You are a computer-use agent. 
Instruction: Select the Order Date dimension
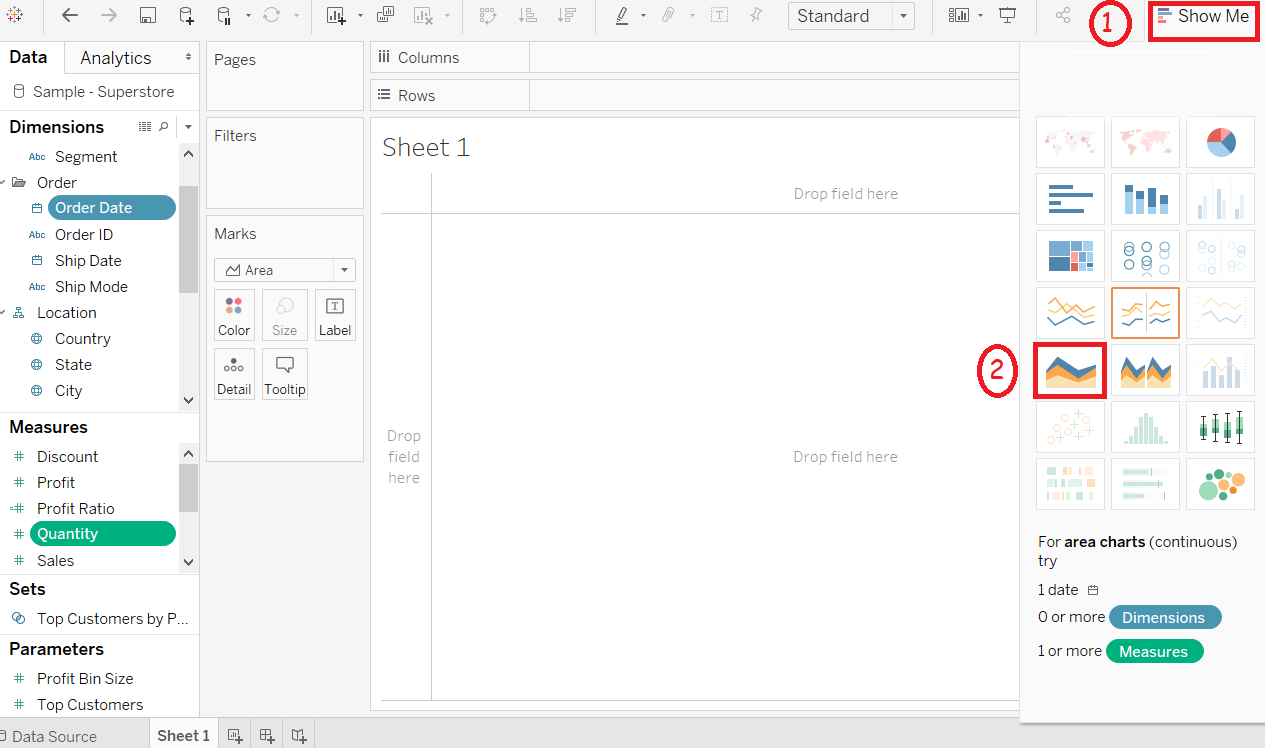[x=112, y=208]
